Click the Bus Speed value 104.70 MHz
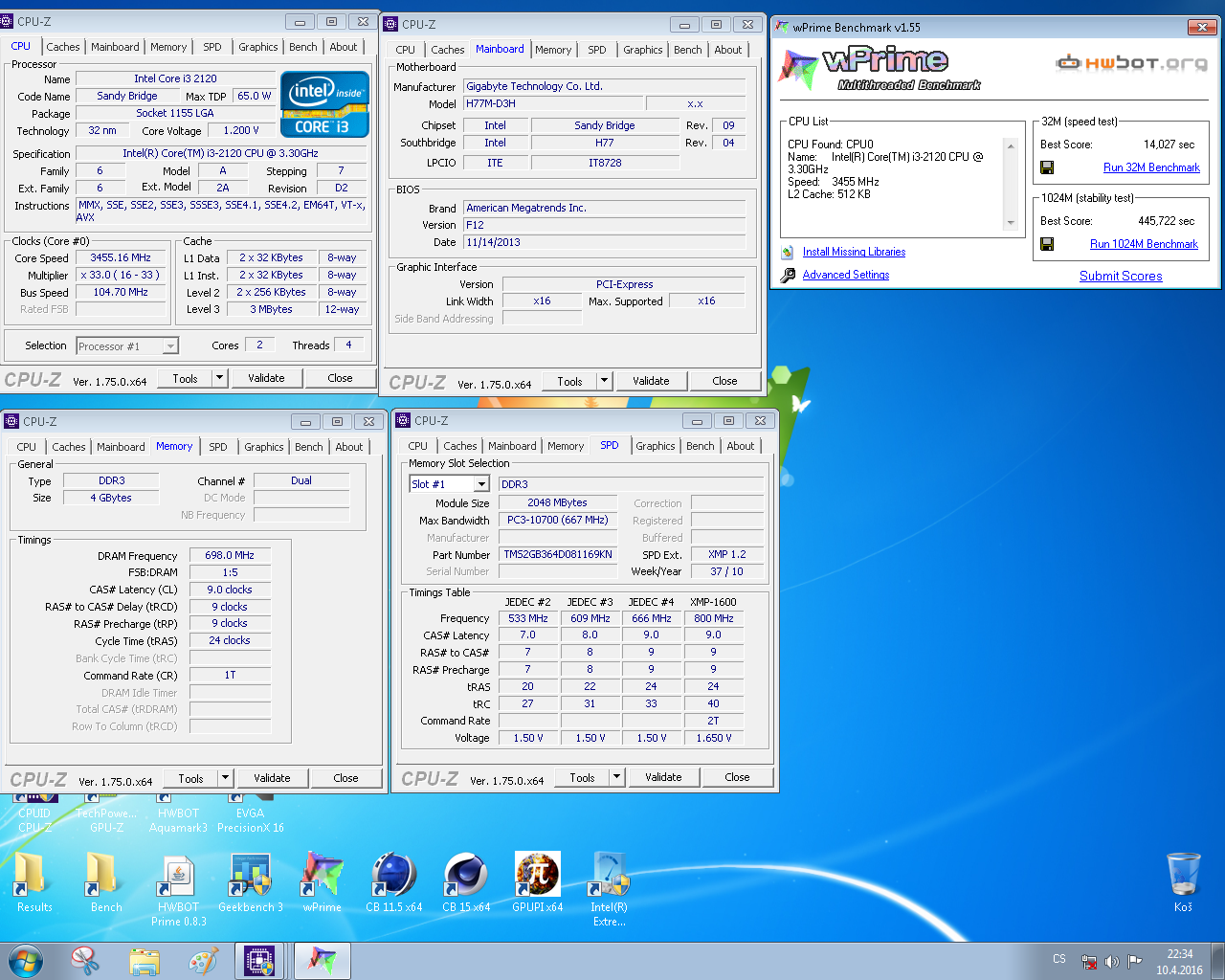Image resolution: width=1225 pixels, height=980 pixels. point(121,293)
